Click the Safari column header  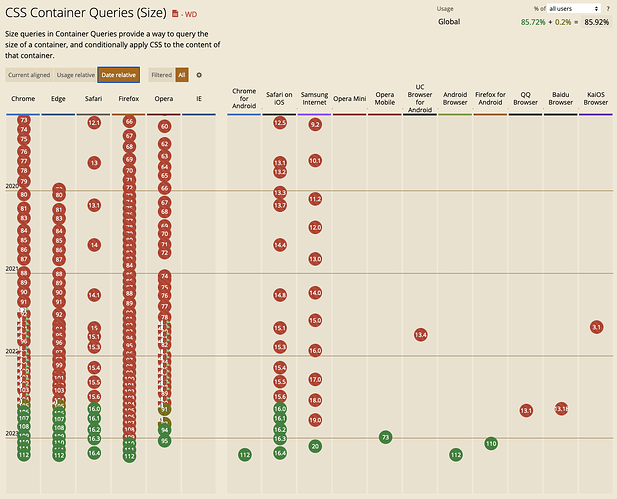pyautogui.click(x=93, y=98)
